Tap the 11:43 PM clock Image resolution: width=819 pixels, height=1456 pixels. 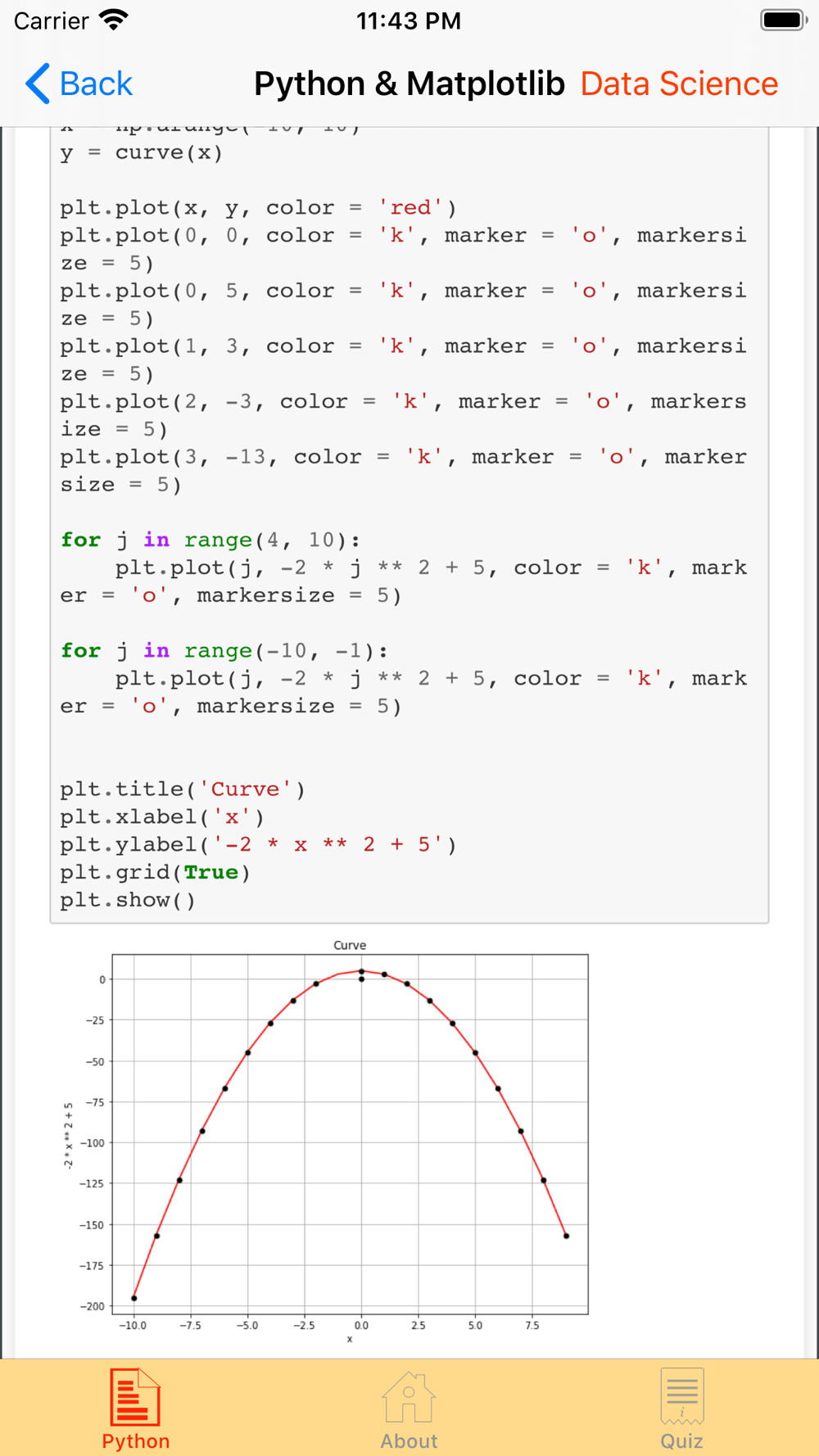pyautogui.click(x=409, y=20)
